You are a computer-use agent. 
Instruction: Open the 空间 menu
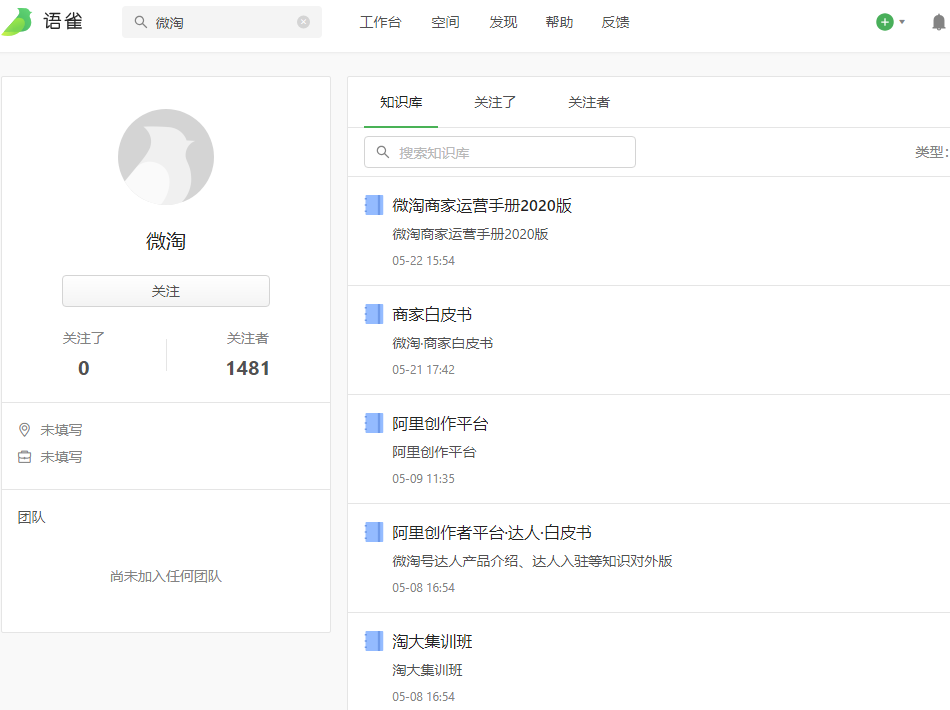click(x=445, y=22)
